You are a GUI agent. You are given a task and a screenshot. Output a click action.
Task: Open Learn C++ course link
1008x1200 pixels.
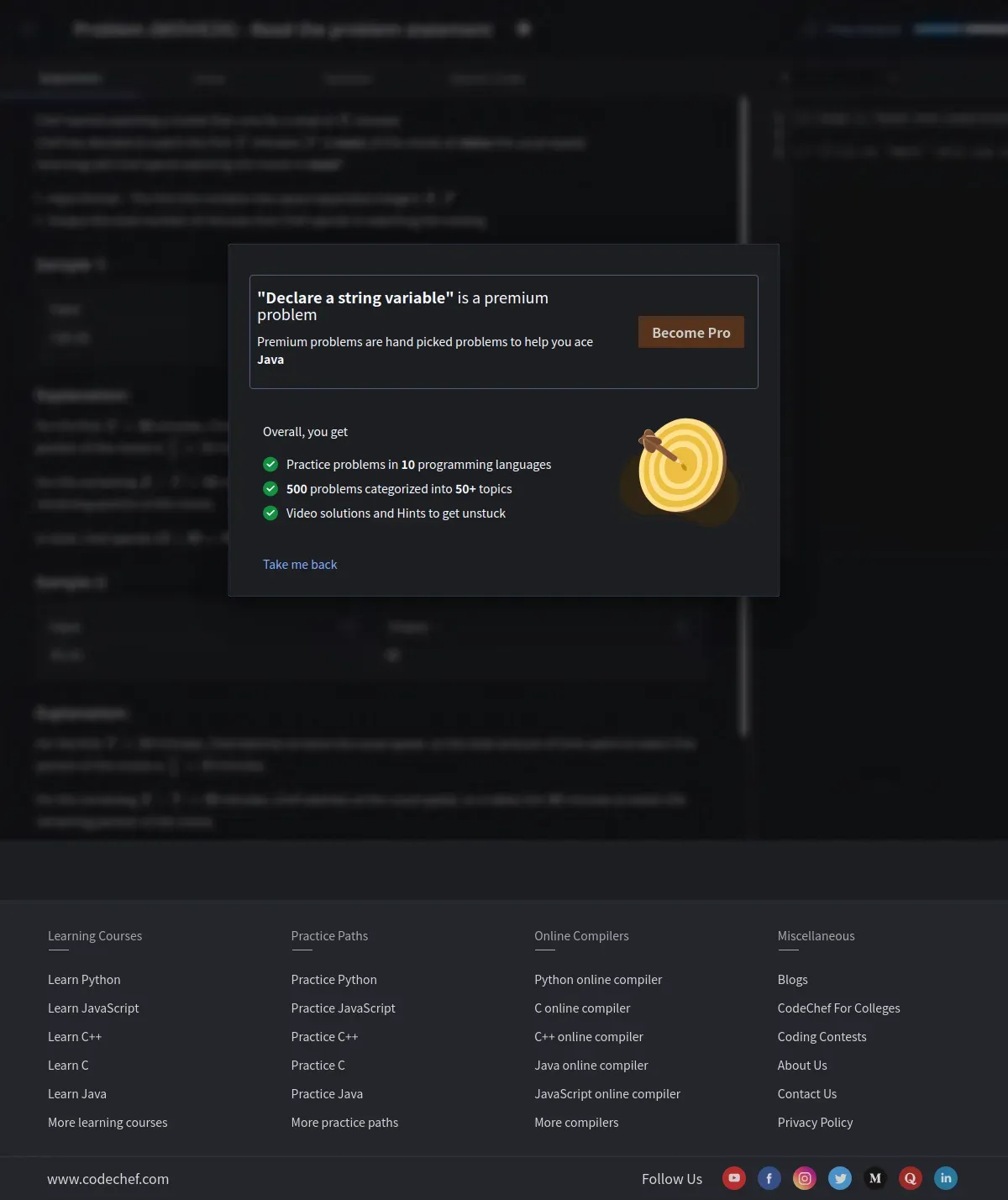[x=75, y=1036]
